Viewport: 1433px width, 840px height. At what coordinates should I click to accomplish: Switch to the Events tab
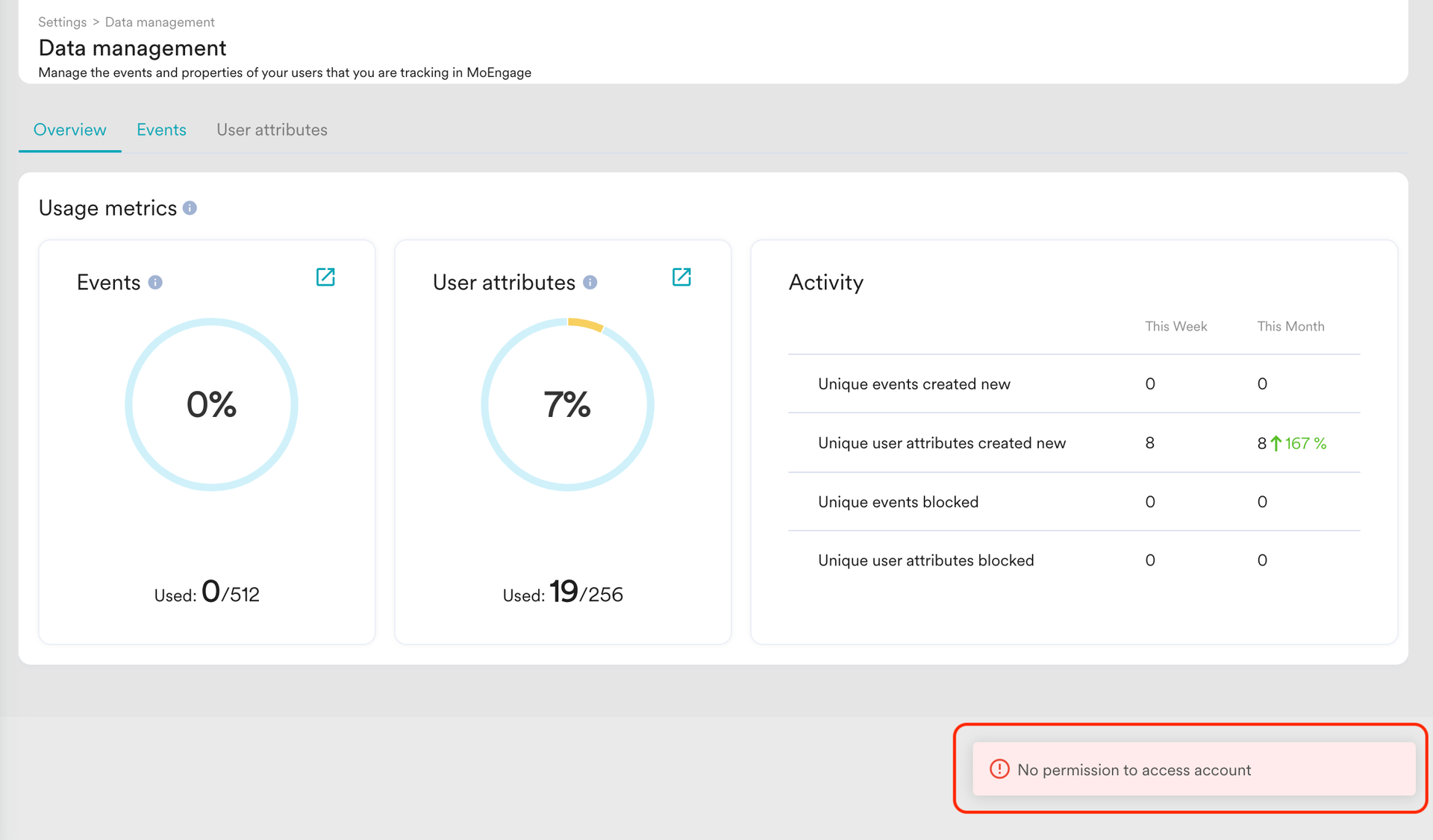tap(161, 130)
